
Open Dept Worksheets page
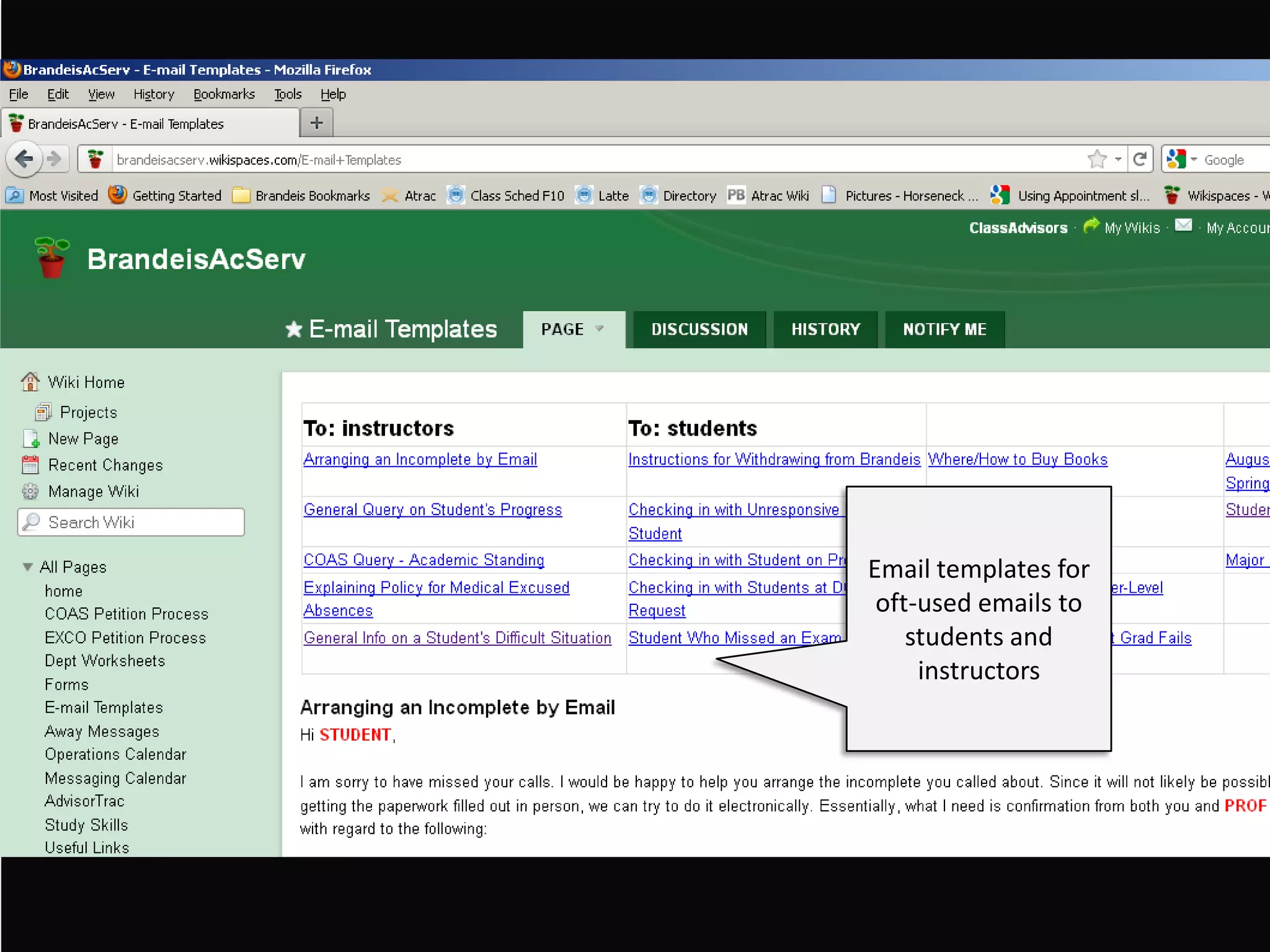coord(105,661)
